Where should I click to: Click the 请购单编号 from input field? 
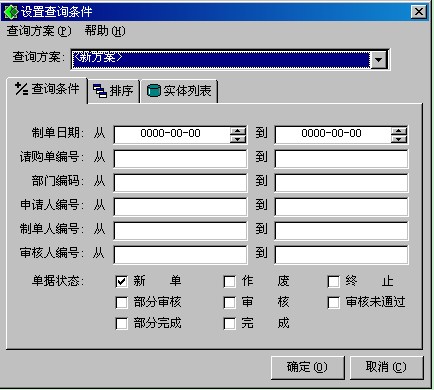(x=180, y=159)
